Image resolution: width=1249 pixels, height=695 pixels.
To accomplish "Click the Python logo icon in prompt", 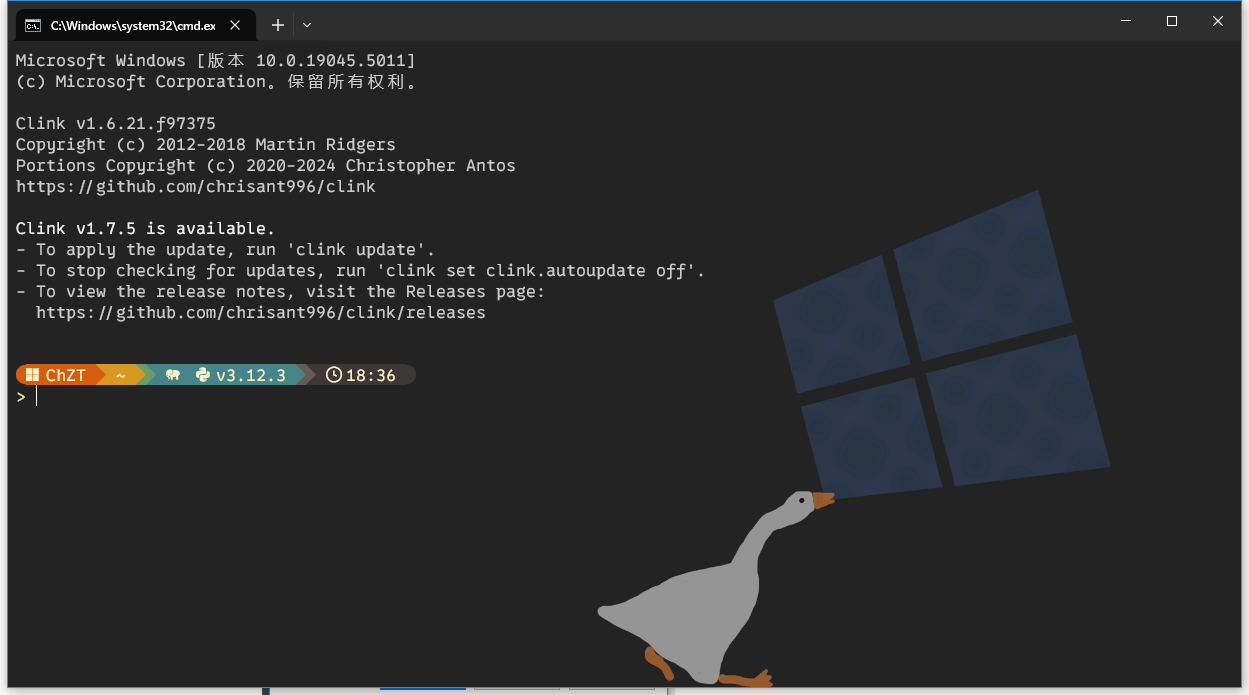I will coord(203,375).
